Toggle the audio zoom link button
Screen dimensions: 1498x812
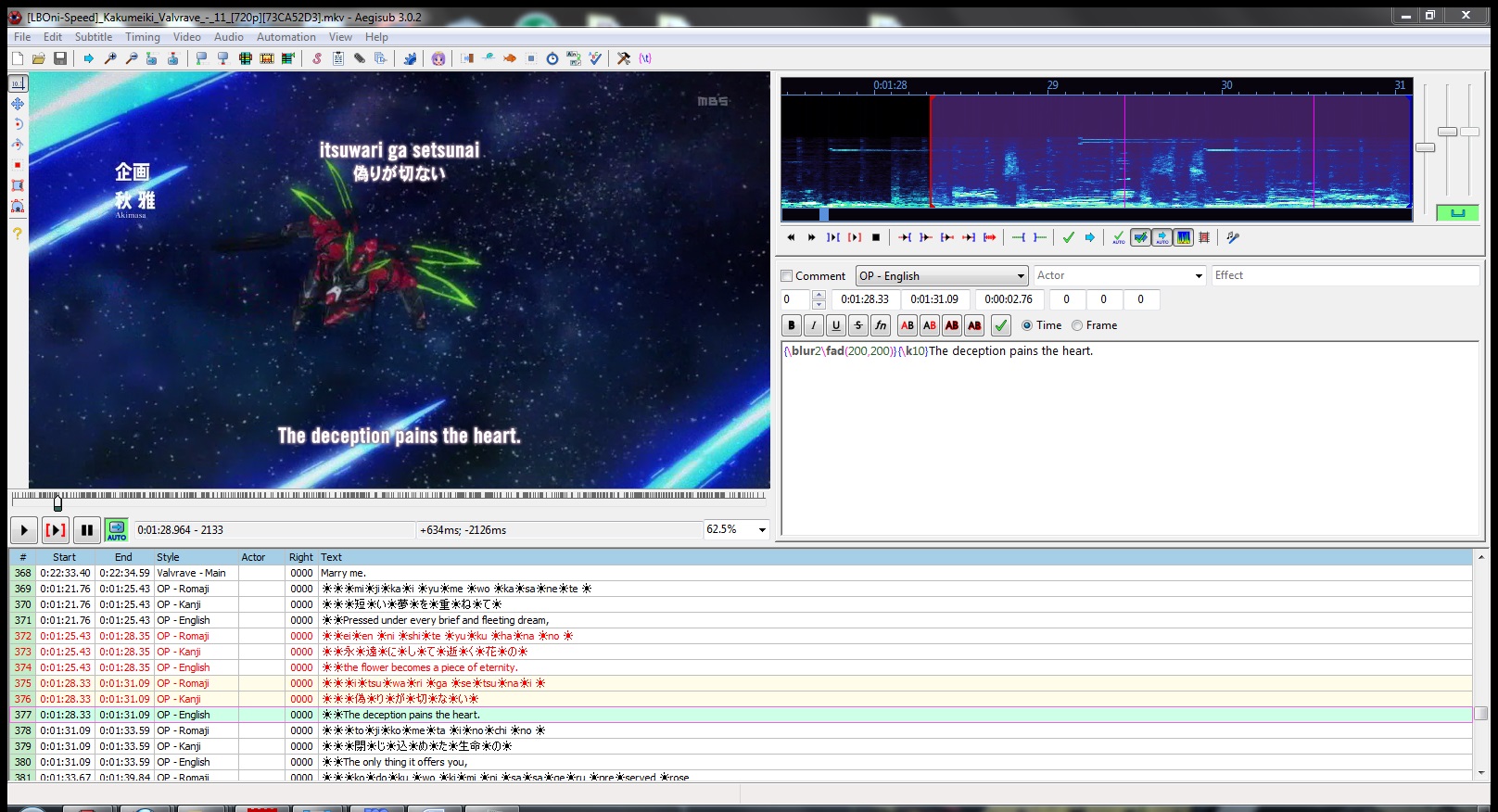(x=1458, y=212)
